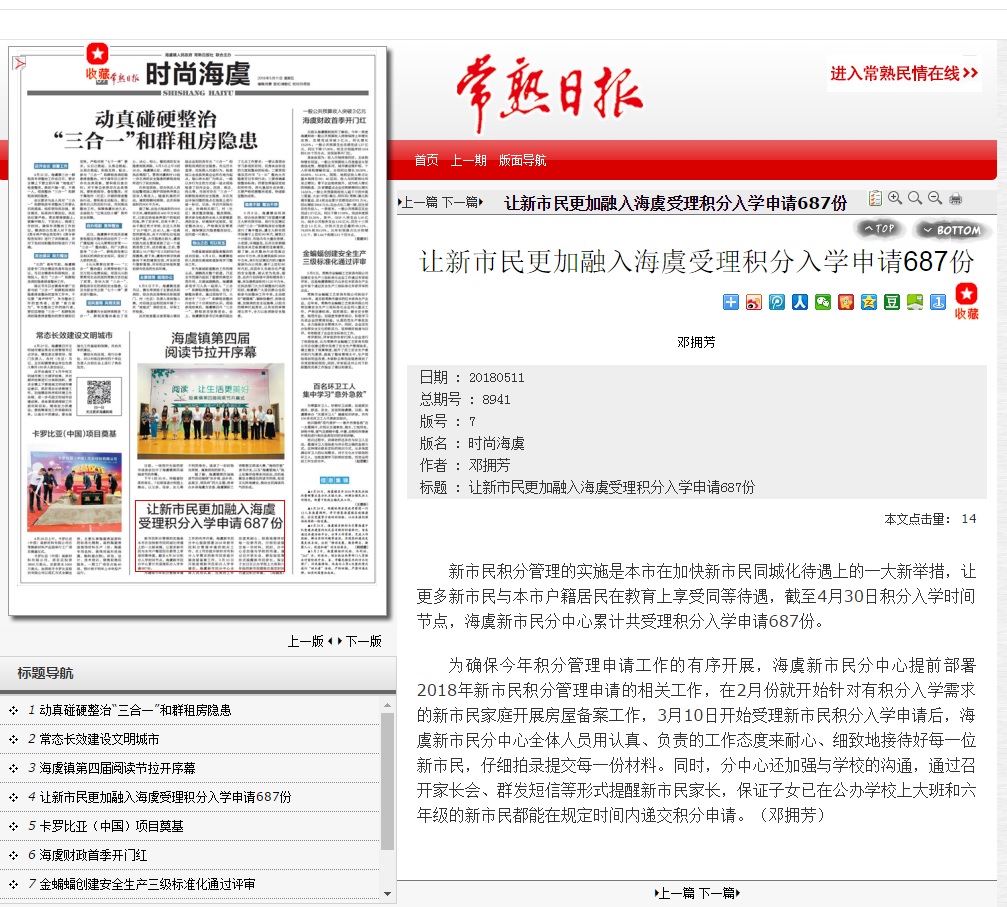
Task: Share the article to Renren
Action: tap(800, 302)
